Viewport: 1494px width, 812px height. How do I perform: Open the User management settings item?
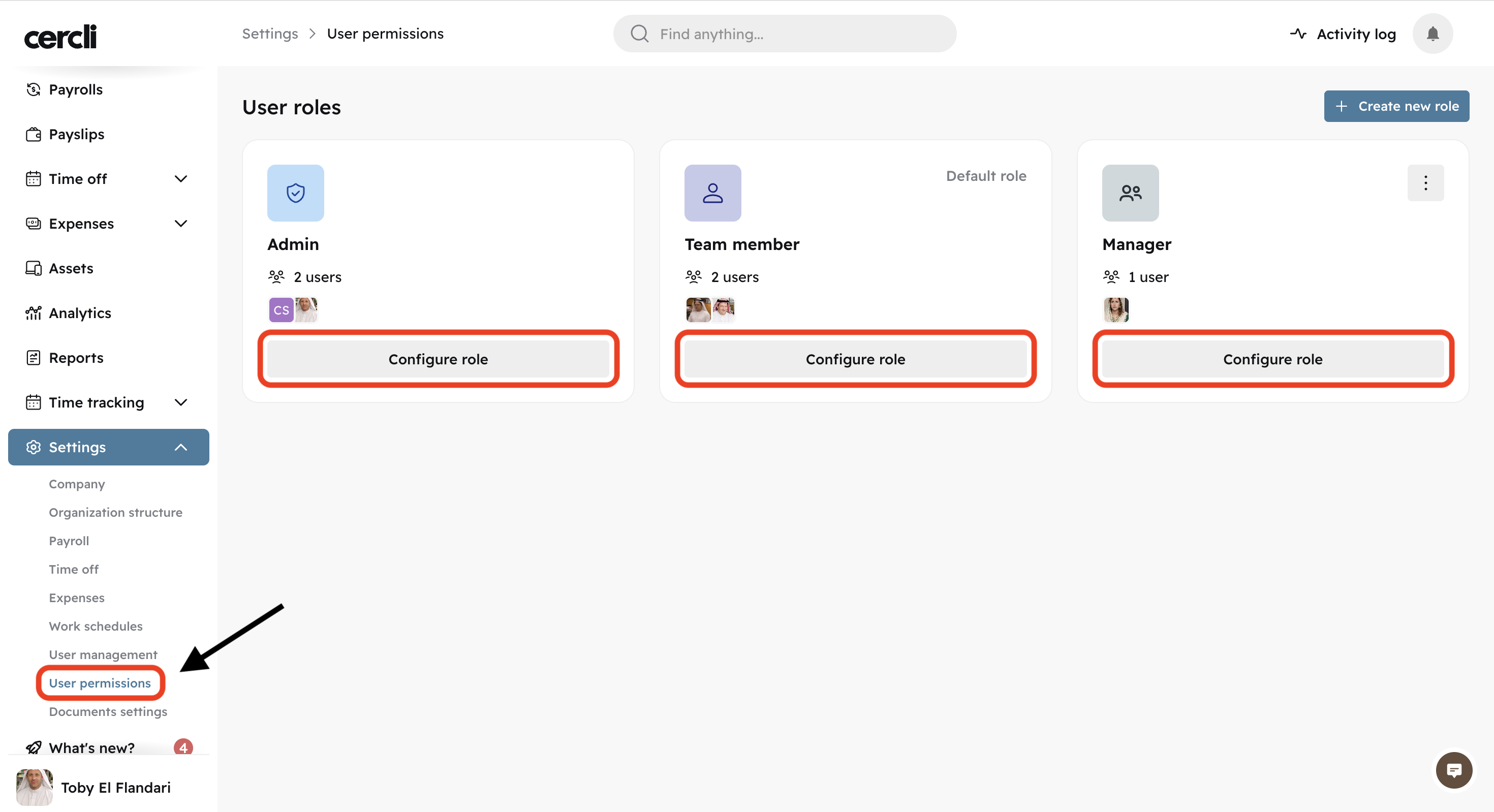(103, 654)
